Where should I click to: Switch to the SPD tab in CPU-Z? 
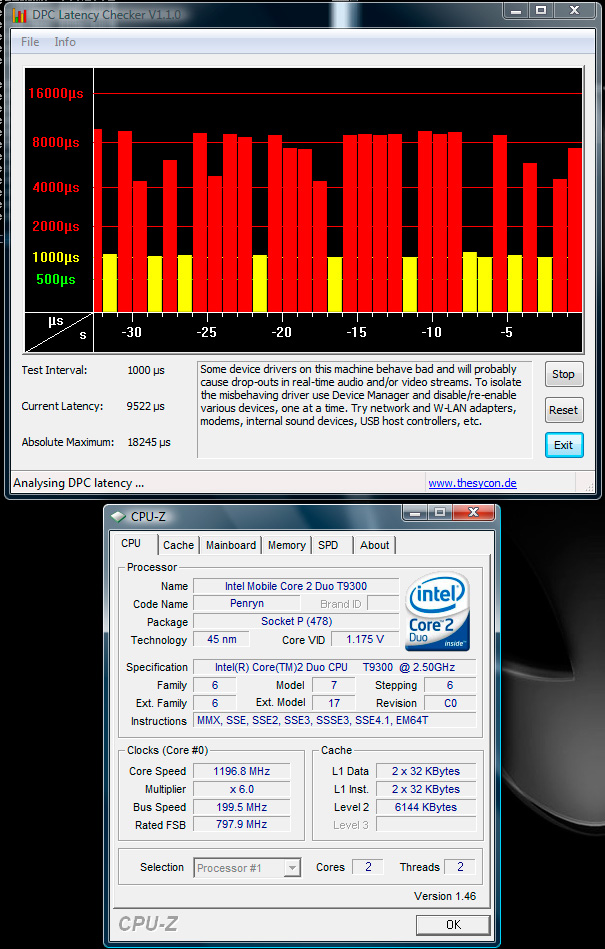point(328,545)
